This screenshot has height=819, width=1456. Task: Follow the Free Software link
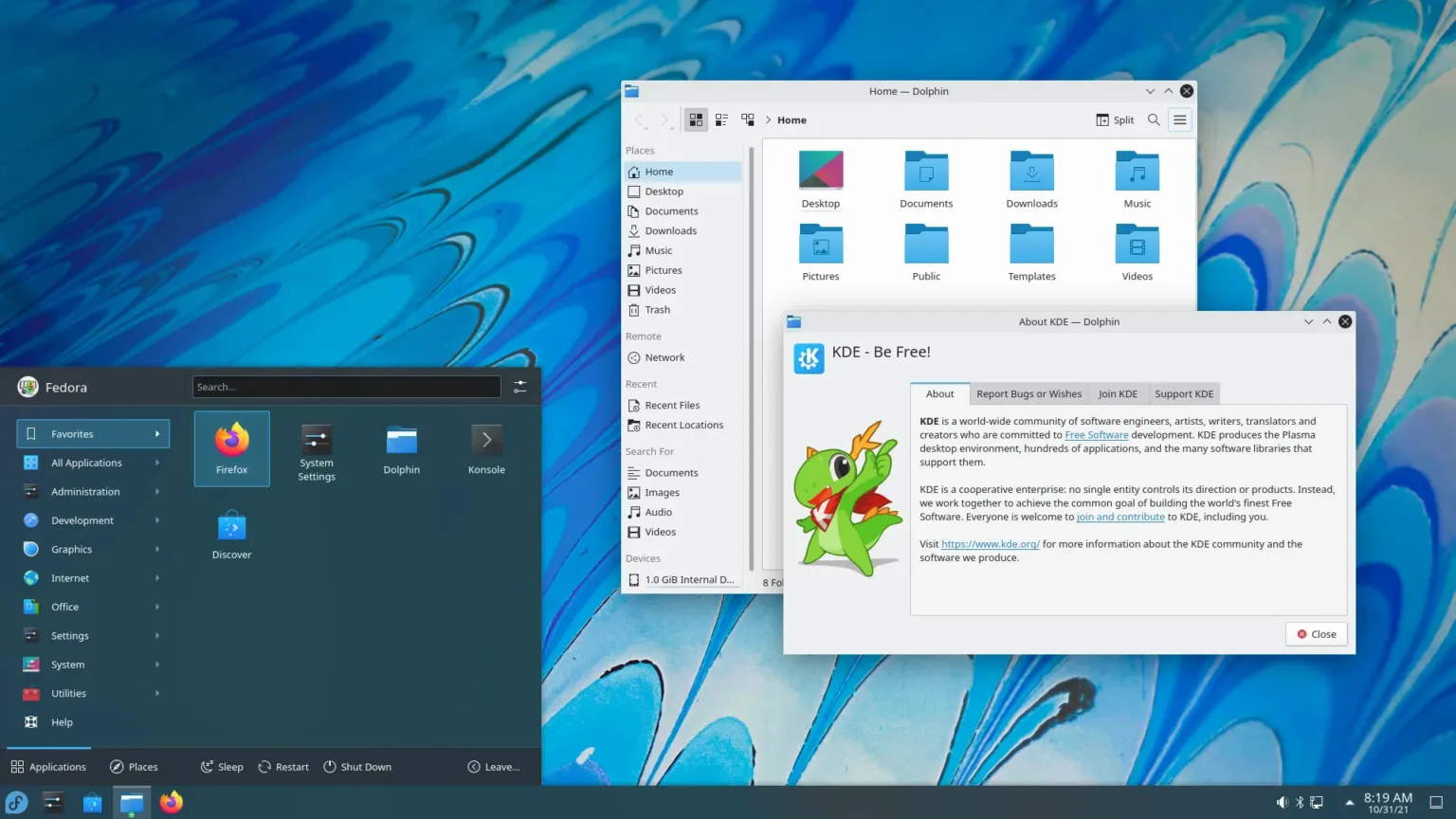1096,434
